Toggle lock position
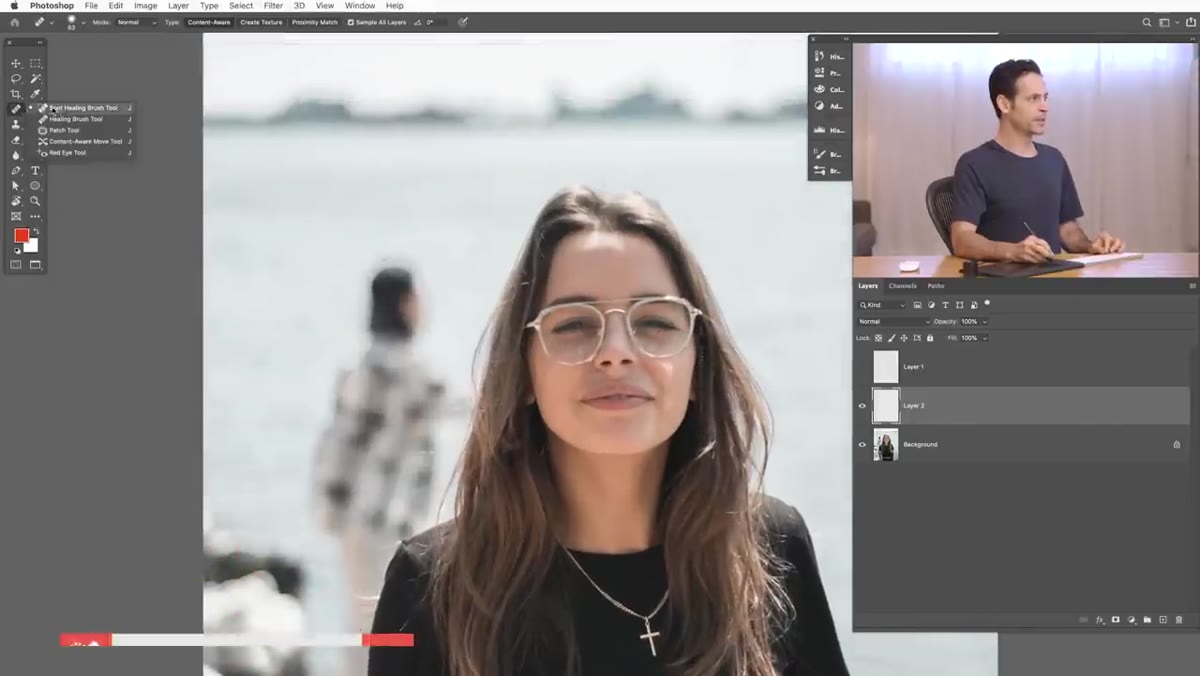The height and width of the screenshot is (676, 1200). click(x=904, y=338)
